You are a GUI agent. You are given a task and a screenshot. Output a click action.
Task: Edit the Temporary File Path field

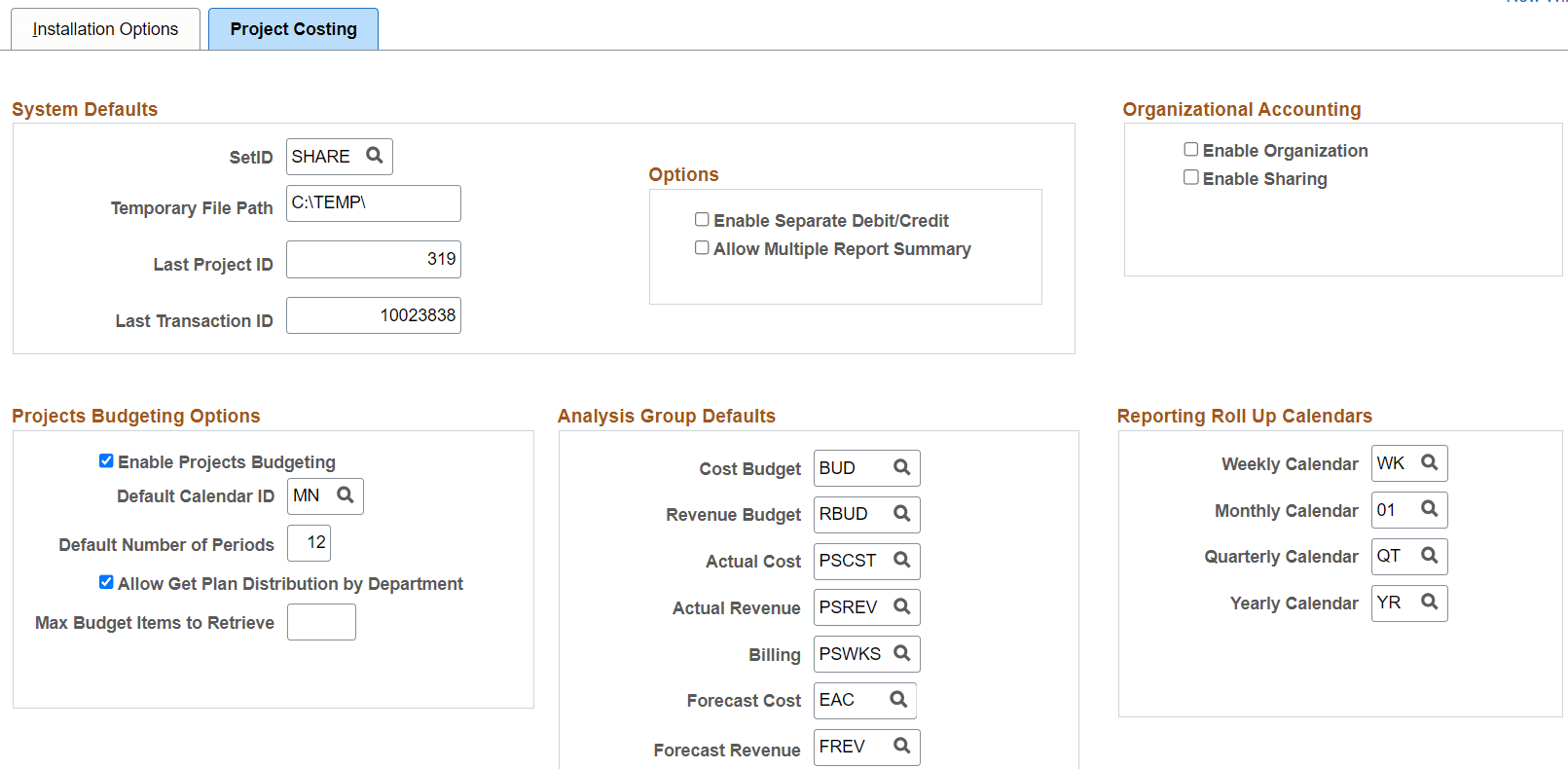(374, 203)
